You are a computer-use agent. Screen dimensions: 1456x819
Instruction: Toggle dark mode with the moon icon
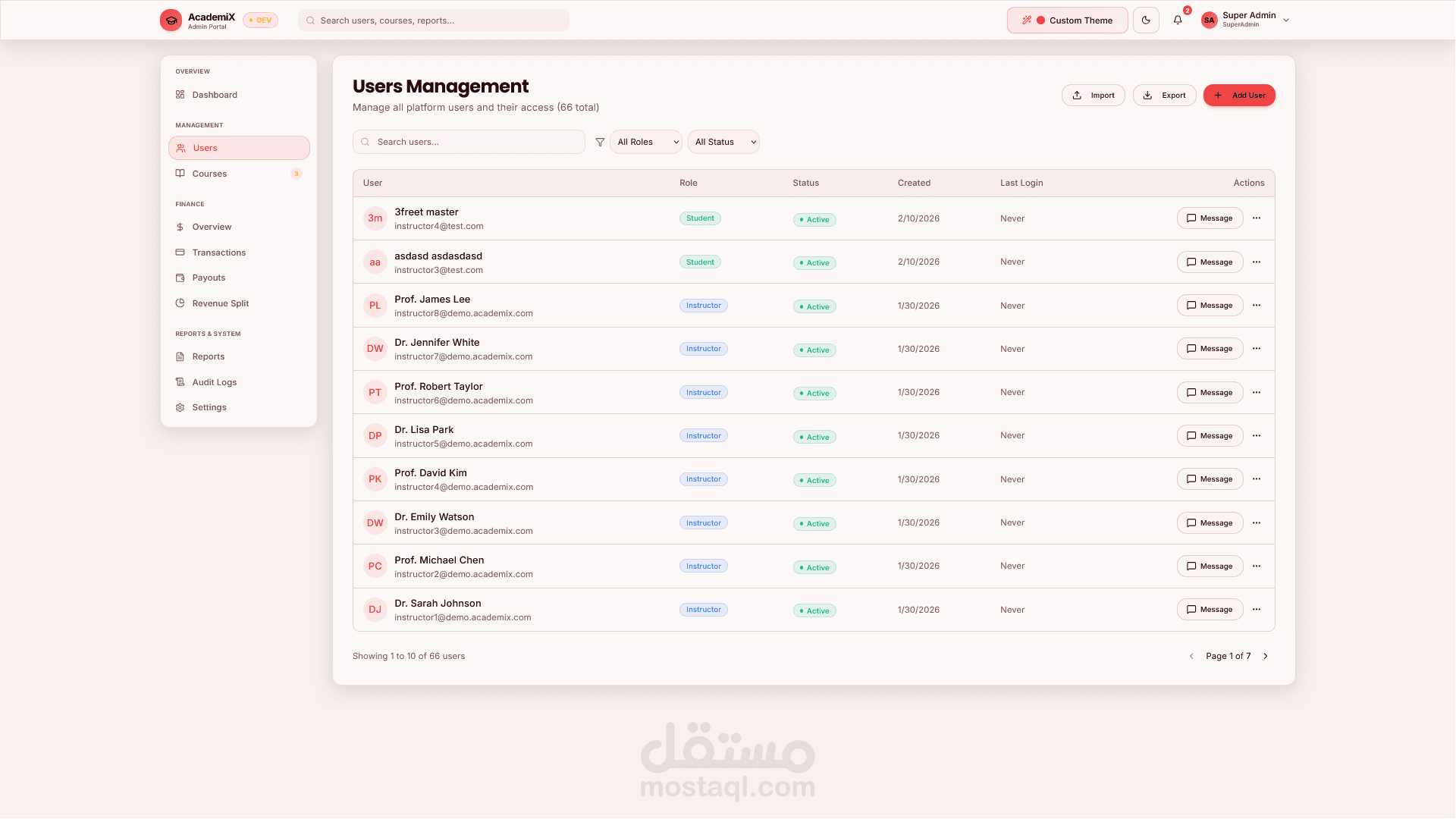[1146, 20]
